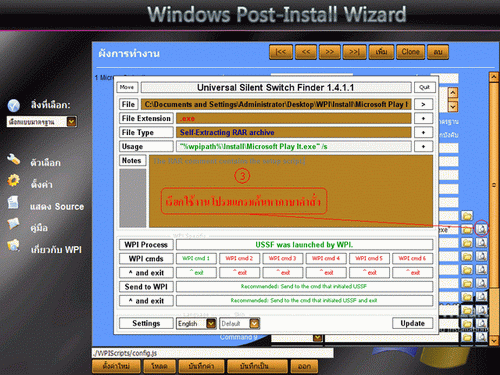This screenshot has height=375, width=500.
Task: Click the Move button in USSF window
Action: coord(127,87)
